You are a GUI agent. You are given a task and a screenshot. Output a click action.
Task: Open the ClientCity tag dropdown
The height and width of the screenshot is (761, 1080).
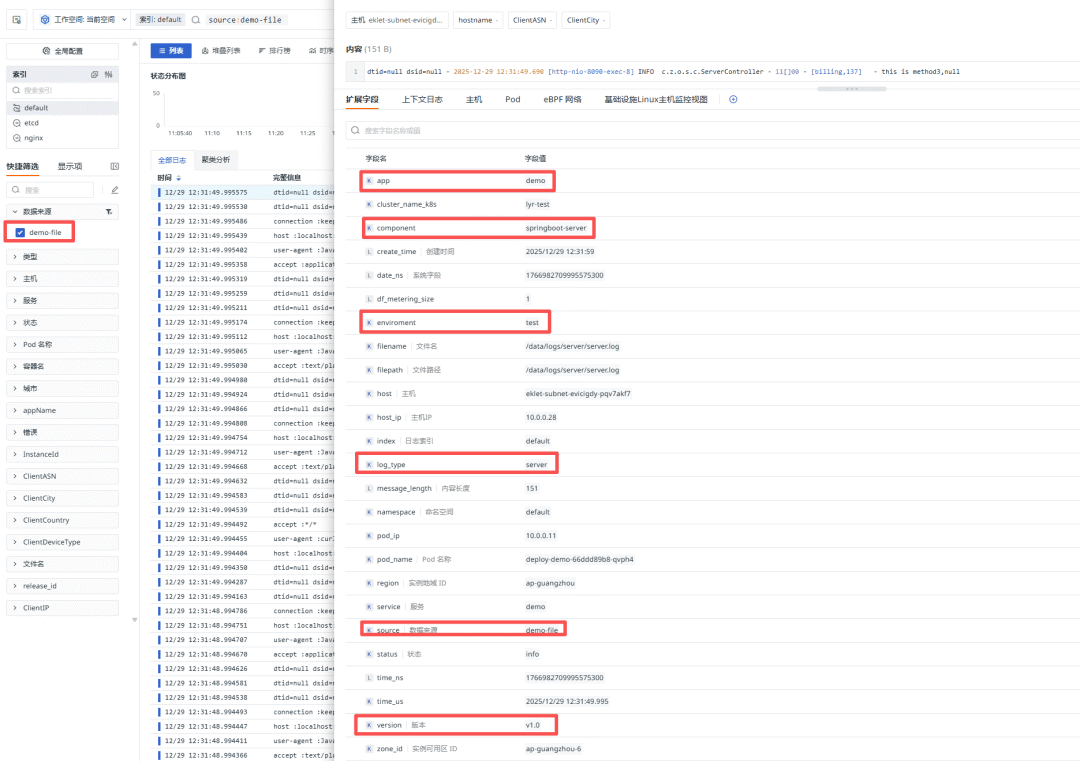click(586, 20)
